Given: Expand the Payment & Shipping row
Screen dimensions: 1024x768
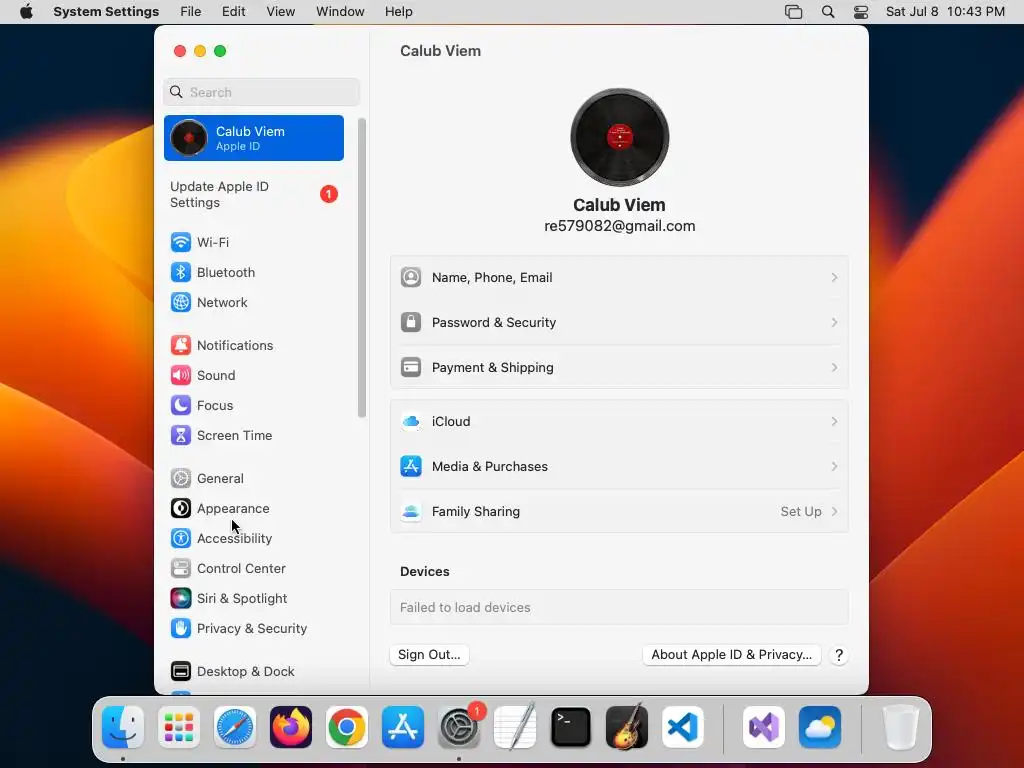Looking at the screenshot, I should 619,368.
